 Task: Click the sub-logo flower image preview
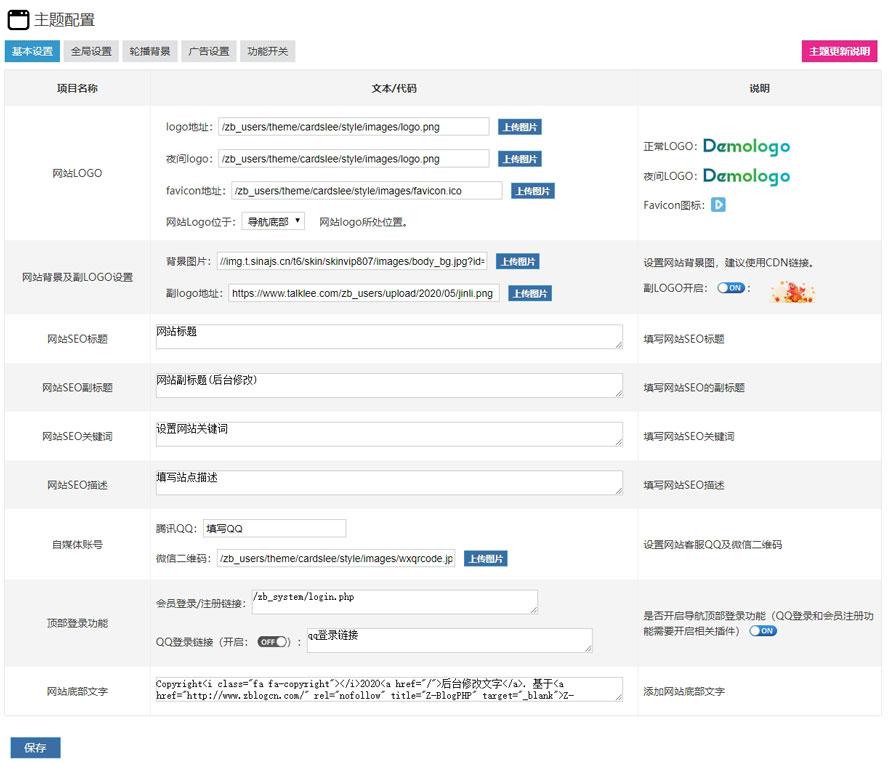[791, 292]
